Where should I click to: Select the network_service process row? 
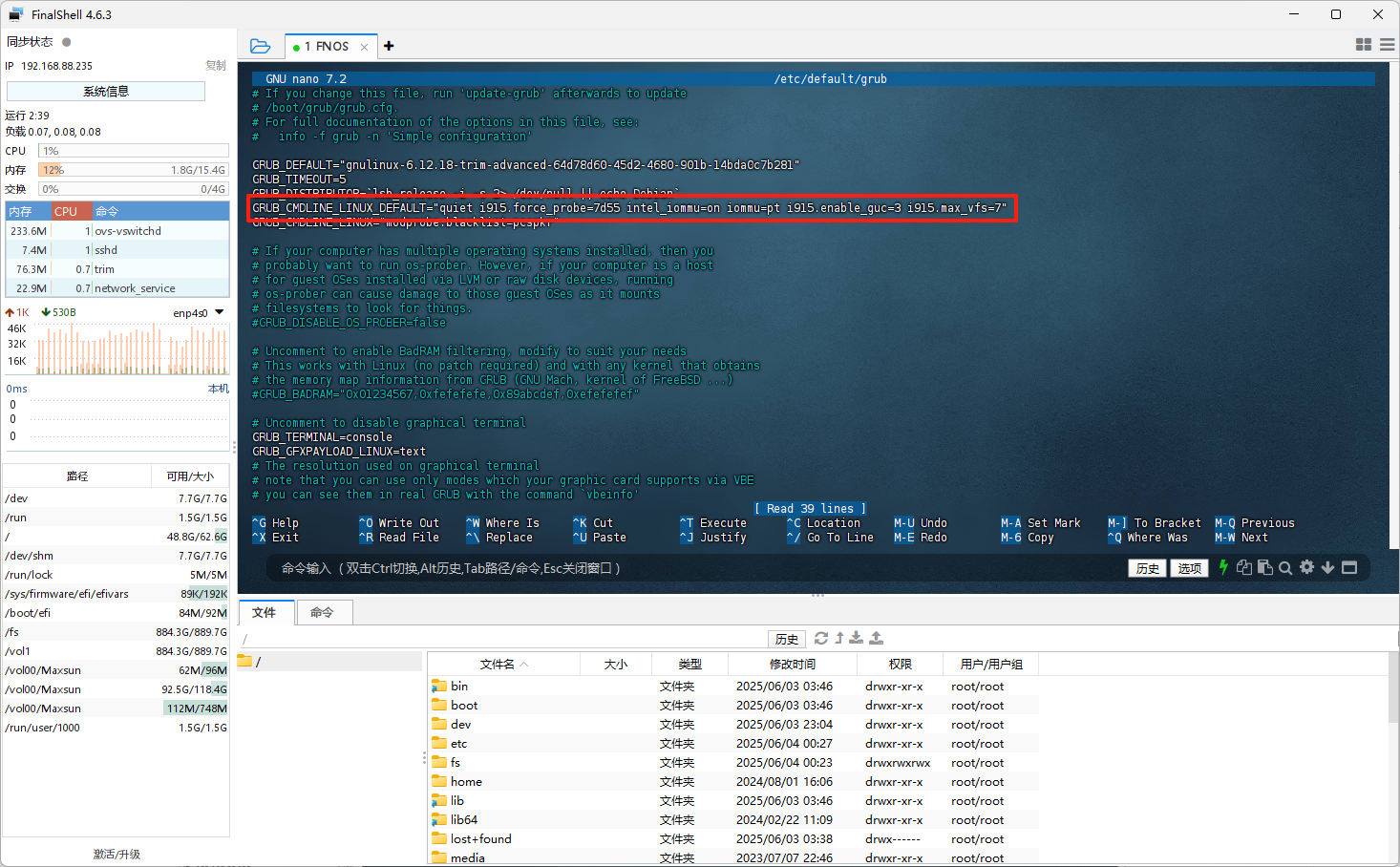tap(117, 288)
